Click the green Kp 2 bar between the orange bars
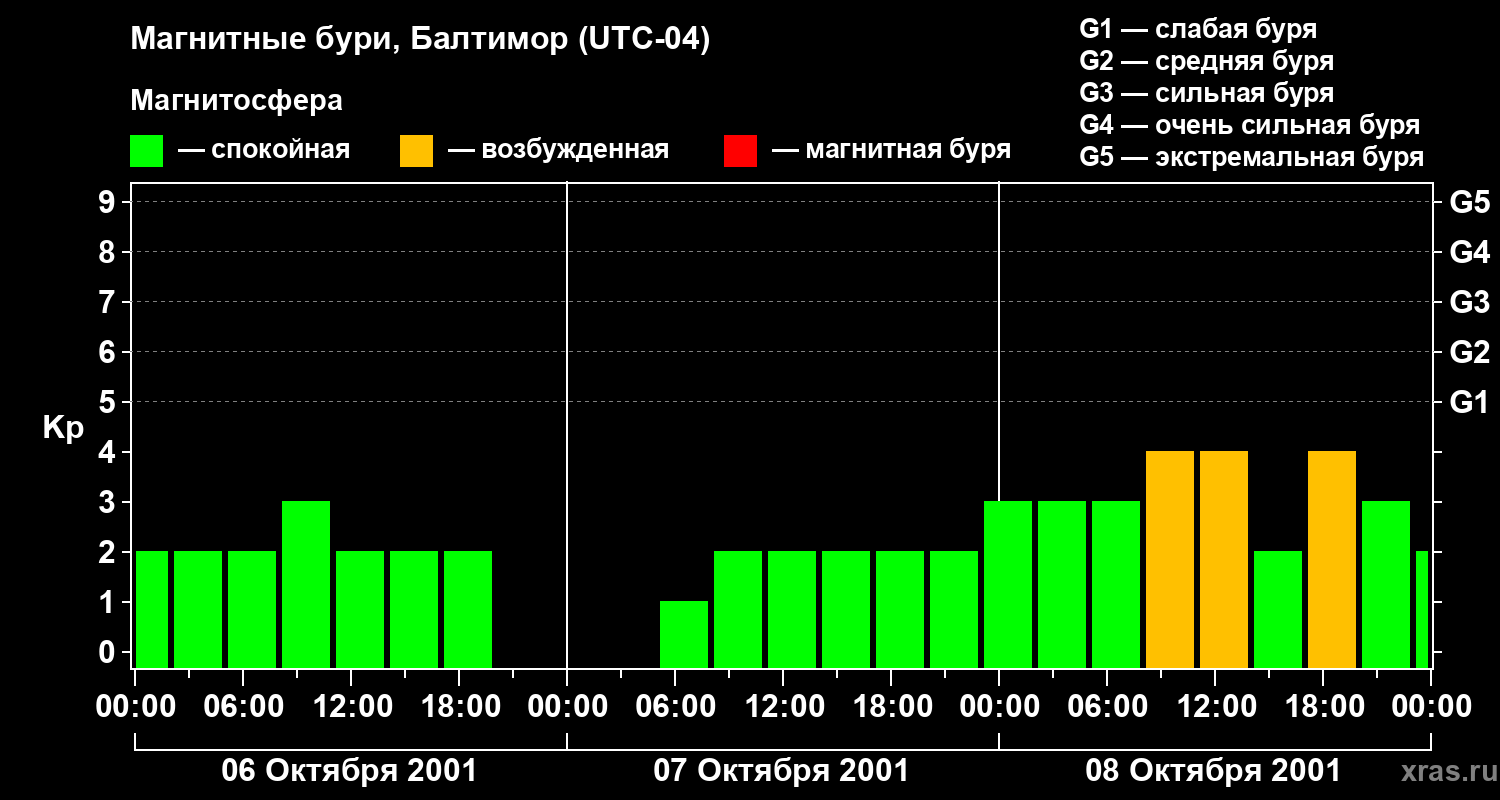 click(1278, 610)
